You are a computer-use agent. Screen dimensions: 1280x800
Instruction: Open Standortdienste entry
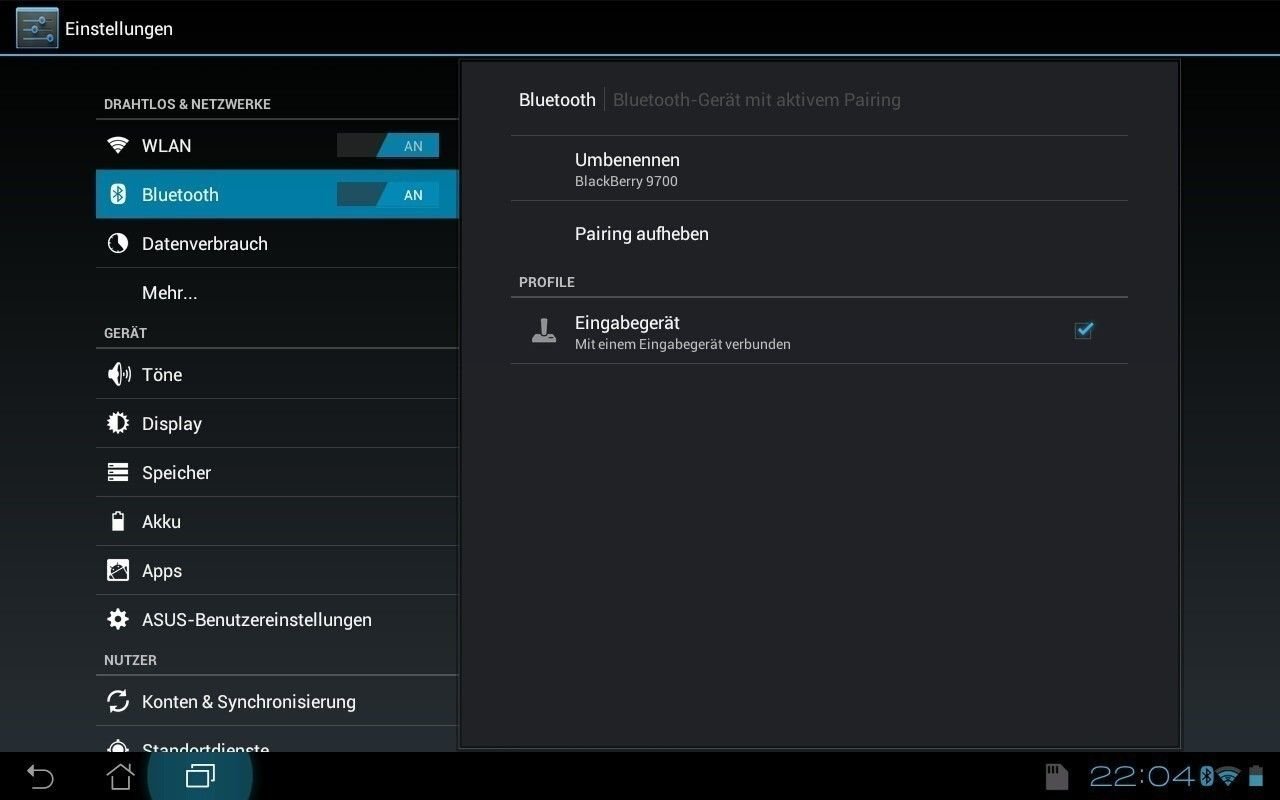[277, 740]
